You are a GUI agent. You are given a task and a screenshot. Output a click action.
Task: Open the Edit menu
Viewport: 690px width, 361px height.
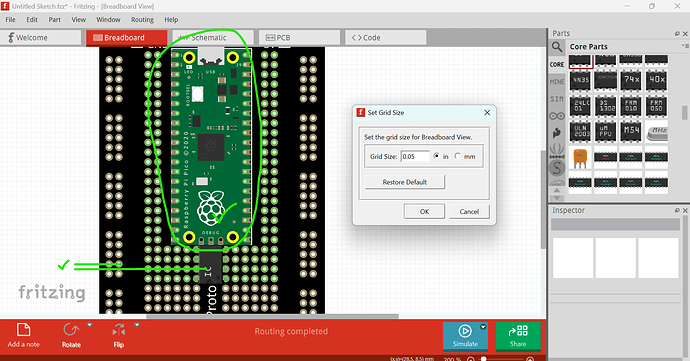32,20
